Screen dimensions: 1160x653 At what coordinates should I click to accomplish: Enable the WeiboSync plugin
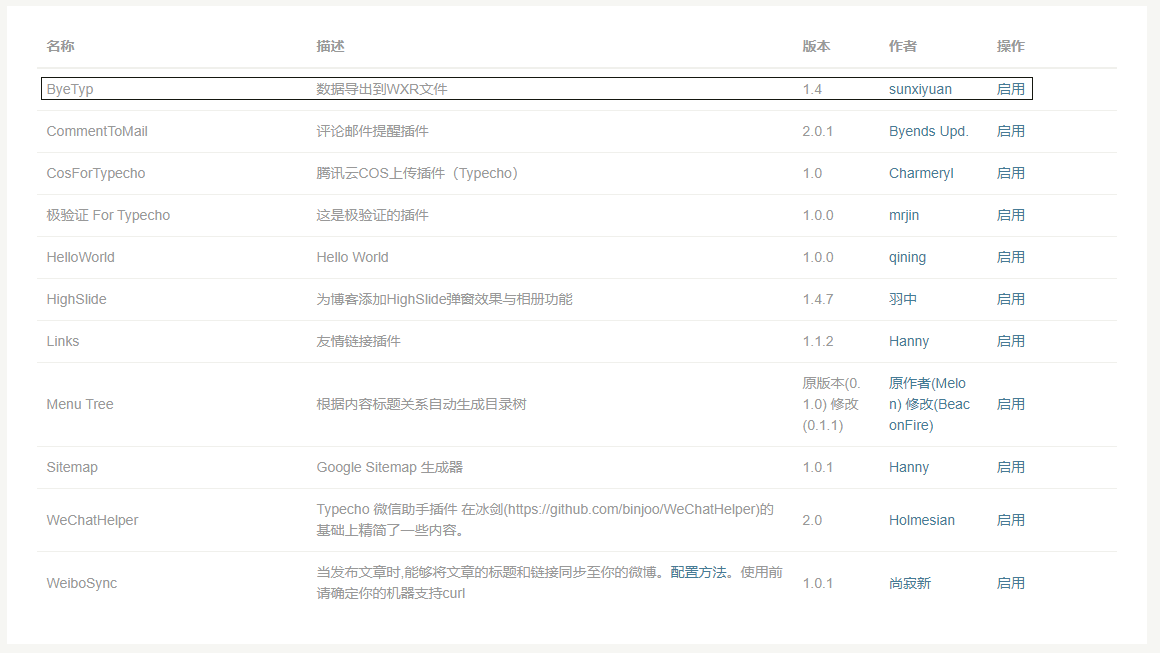pos(1010,583)
